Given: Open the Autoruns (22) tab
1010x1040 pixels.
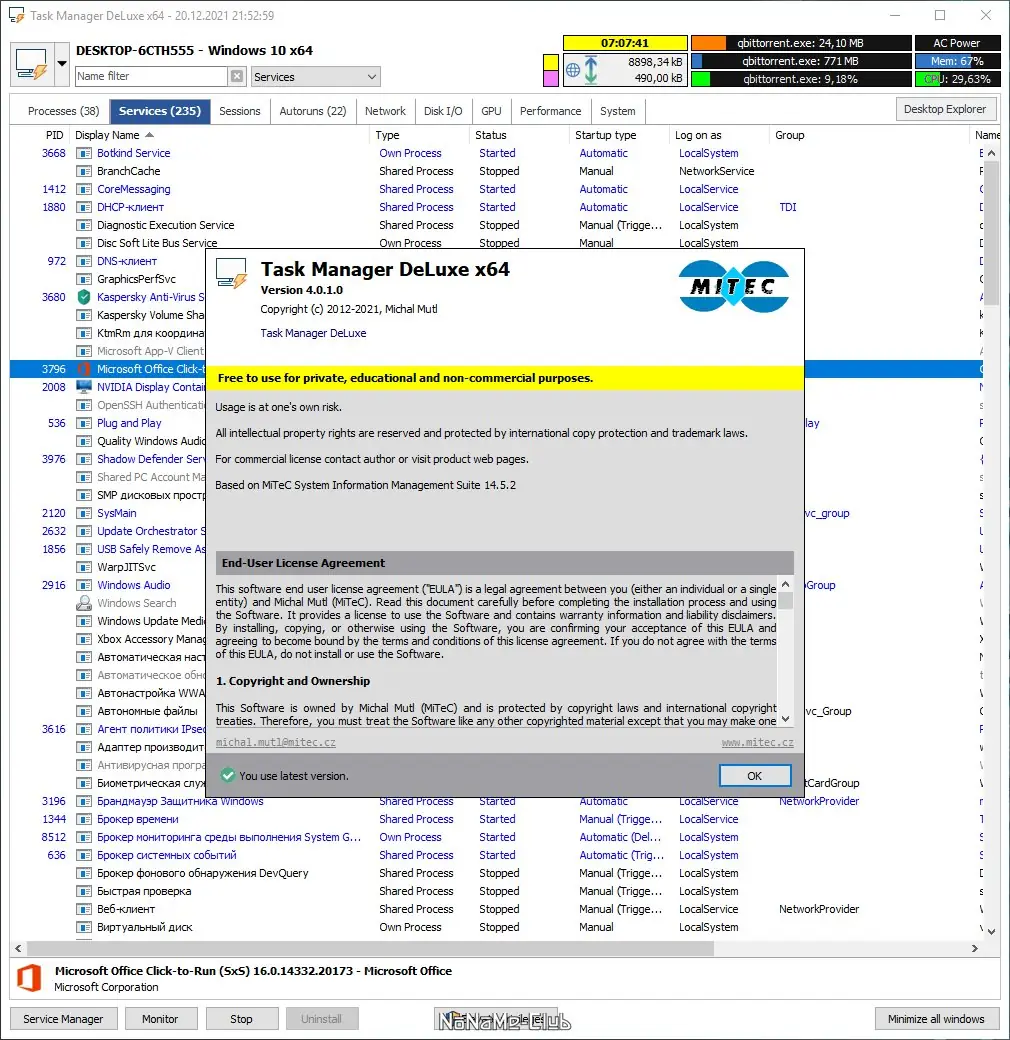Looking at the screenshot, I should coord(313,111).
